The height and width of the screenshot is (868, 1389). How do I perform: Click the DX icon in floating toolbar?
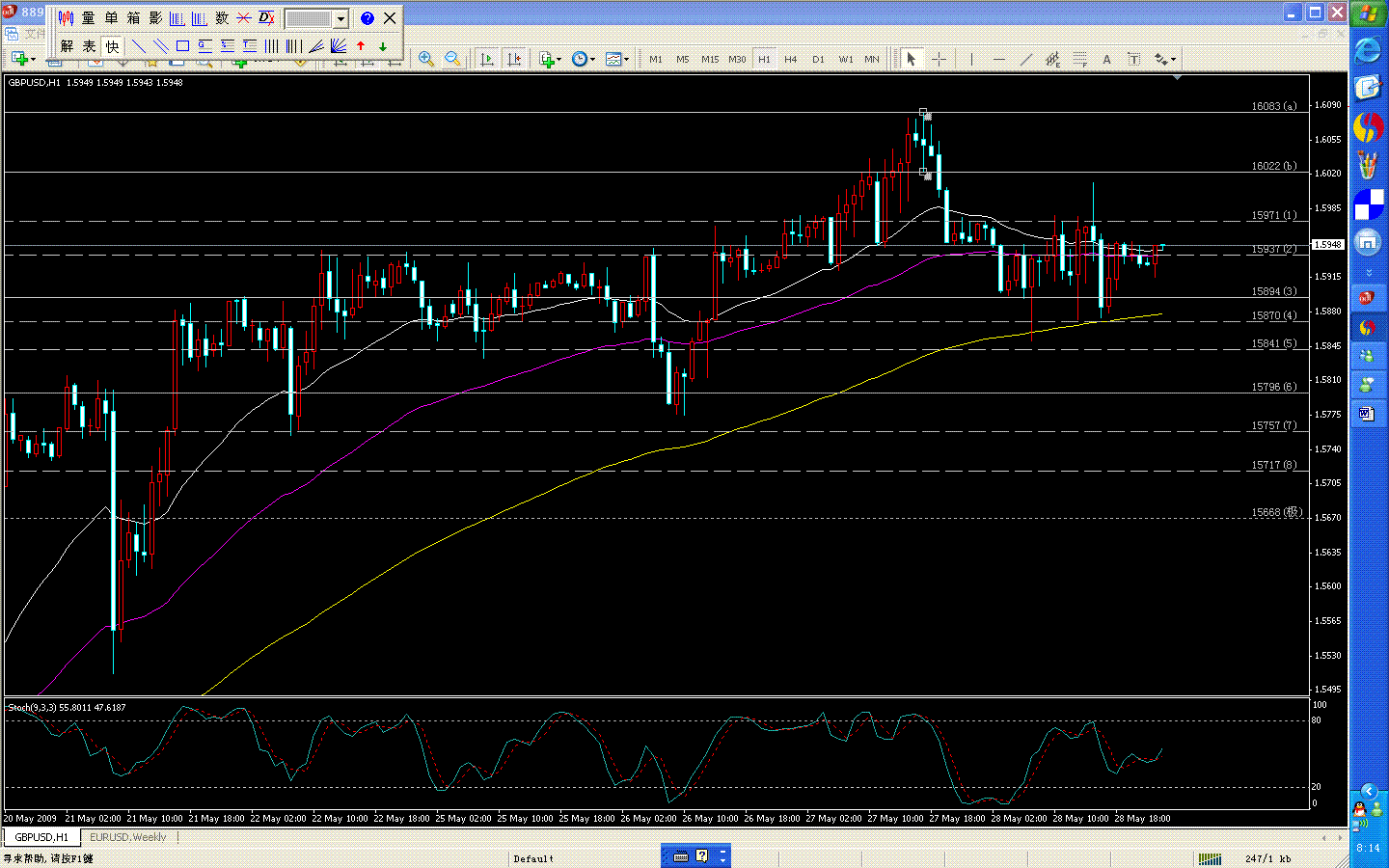(266, 18)
